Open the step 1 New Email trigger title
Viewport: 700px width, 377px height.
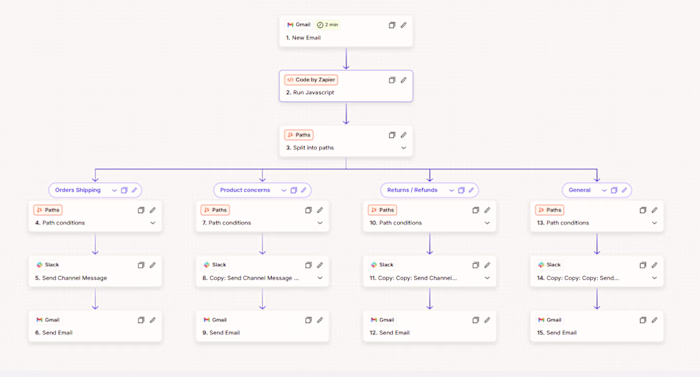(x=303, y=38)
